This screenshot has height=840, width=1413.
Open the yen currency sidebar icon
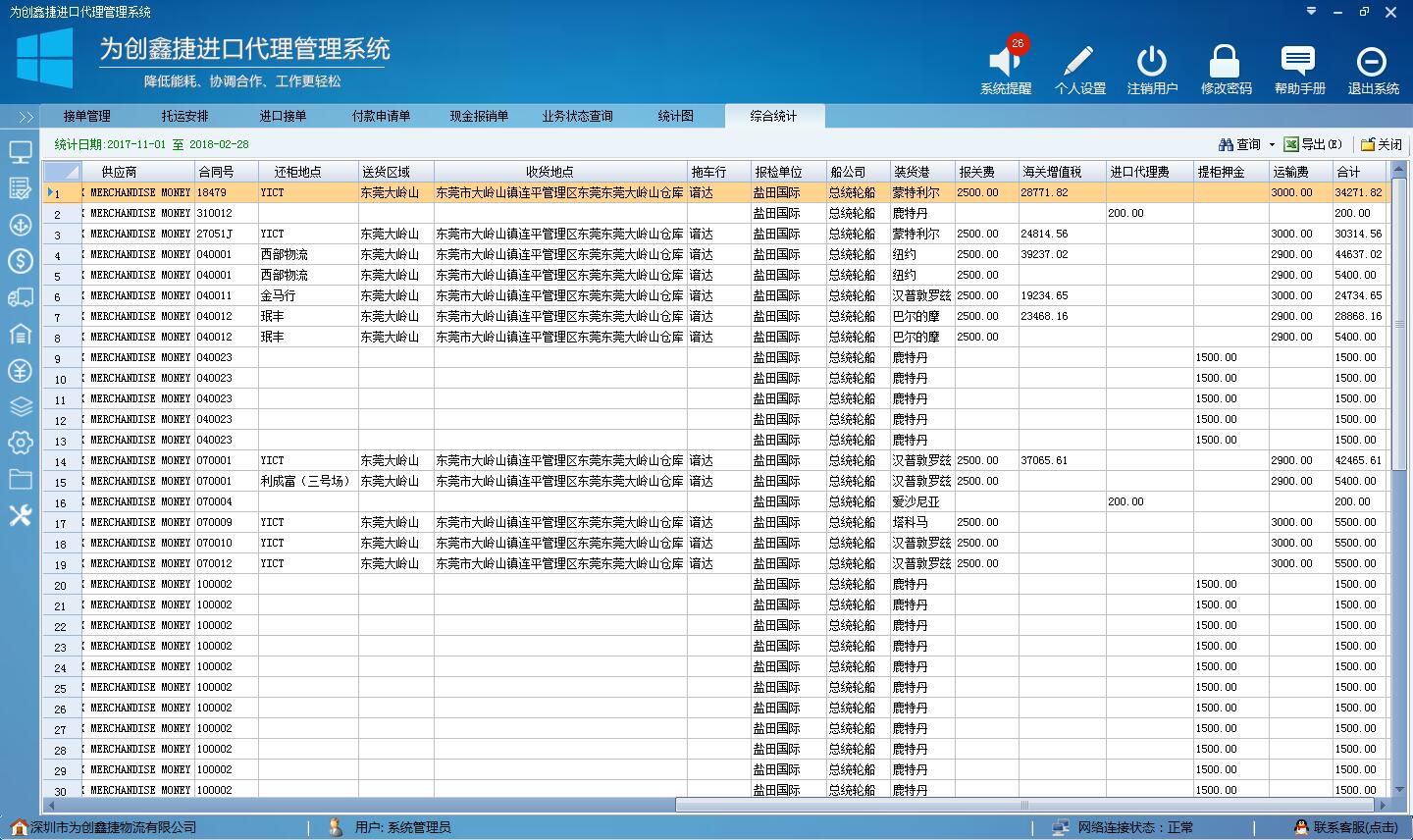pos(21,370)
